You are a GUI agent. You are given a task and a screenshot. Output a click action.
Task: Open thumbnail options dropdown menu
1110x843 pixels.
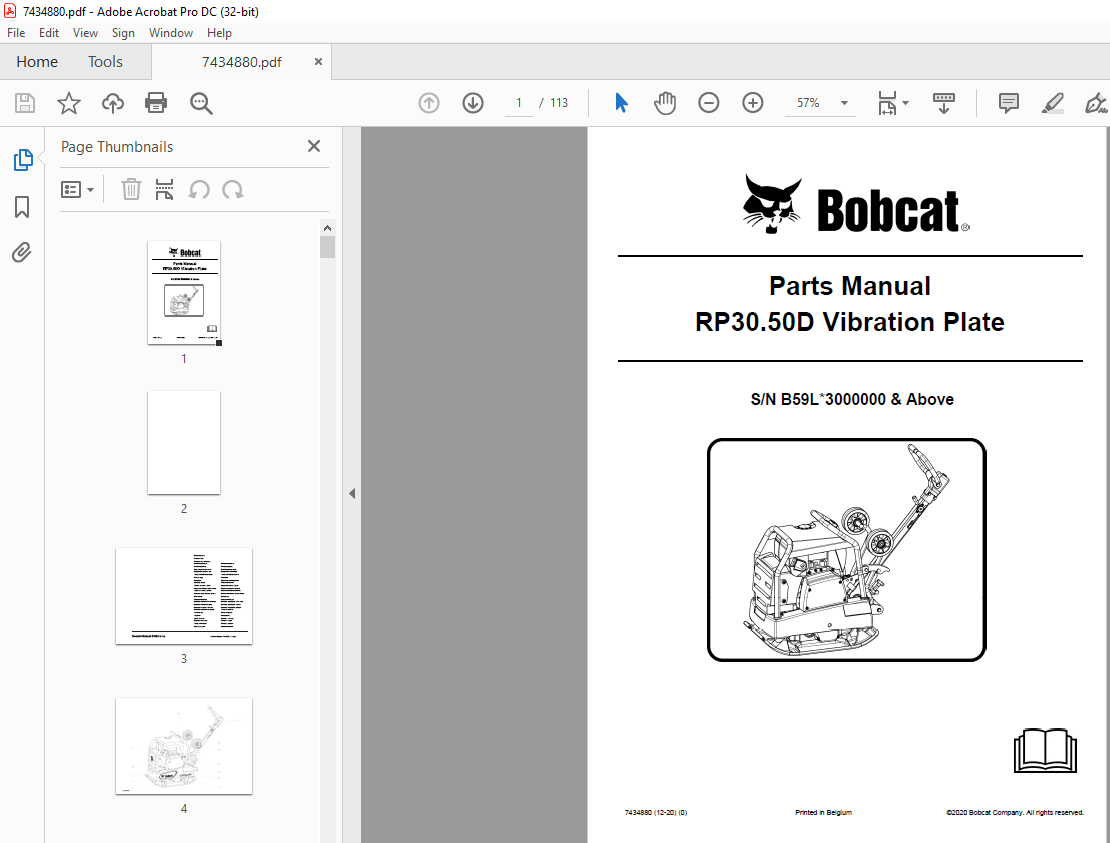click(77, 190)
